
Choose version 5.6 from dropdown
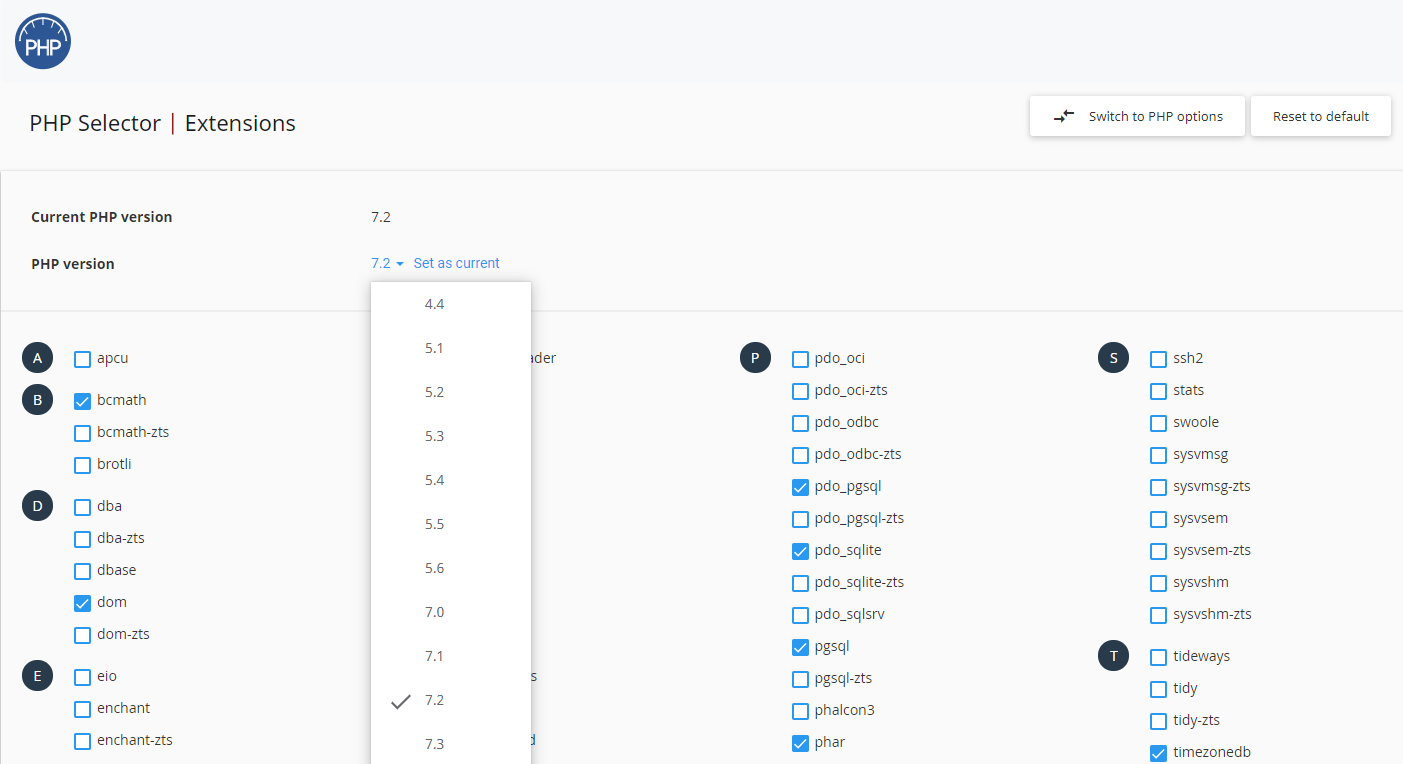451,568
